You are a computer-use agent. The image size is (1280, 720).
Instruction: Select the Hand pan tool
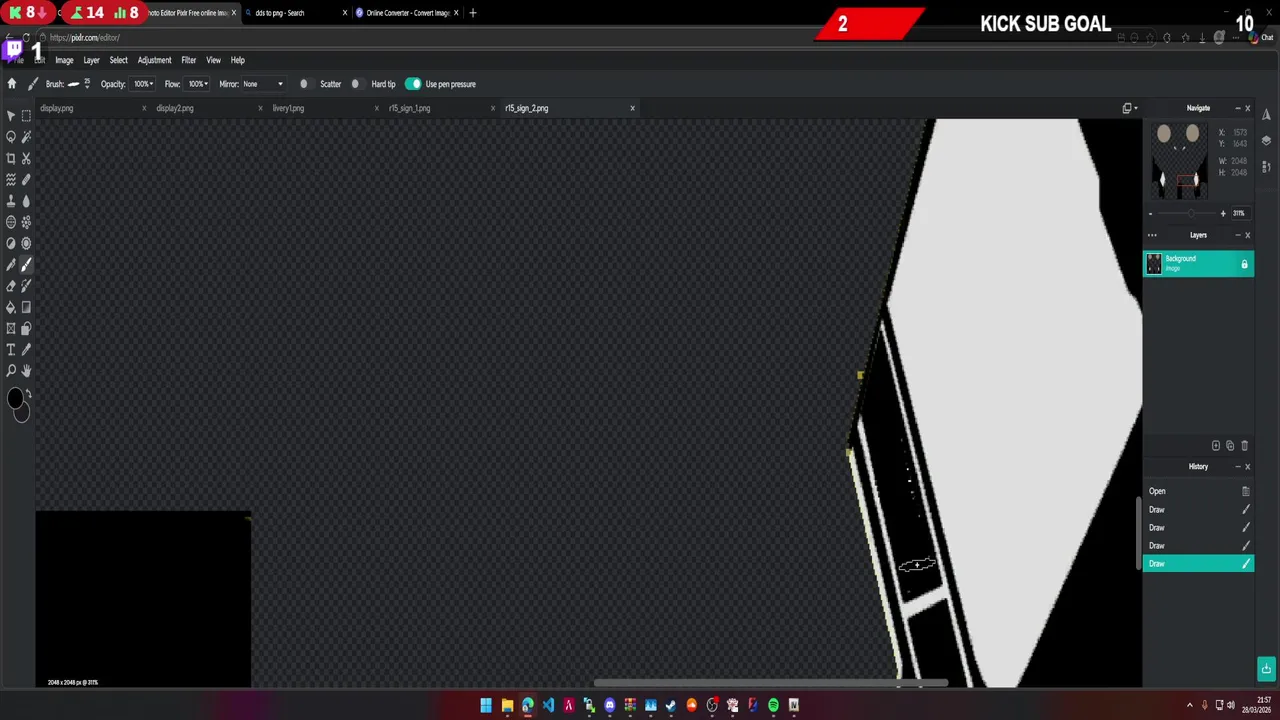[x=26, y=371]
